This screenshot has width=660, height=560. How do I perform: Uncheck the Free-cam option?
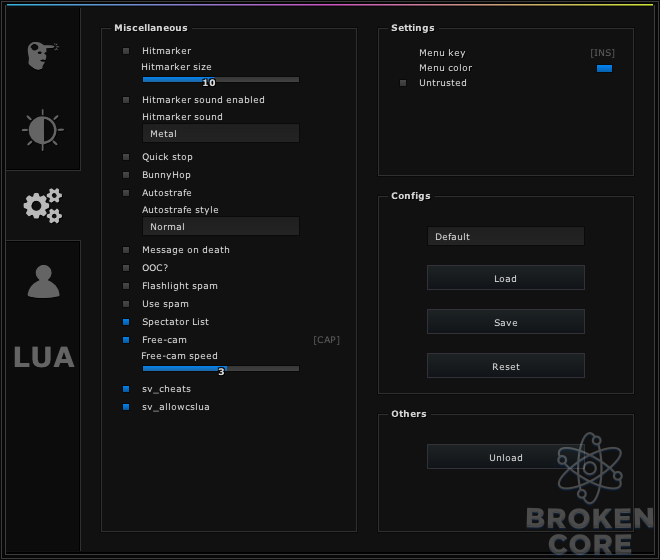(x=126, y=340)
